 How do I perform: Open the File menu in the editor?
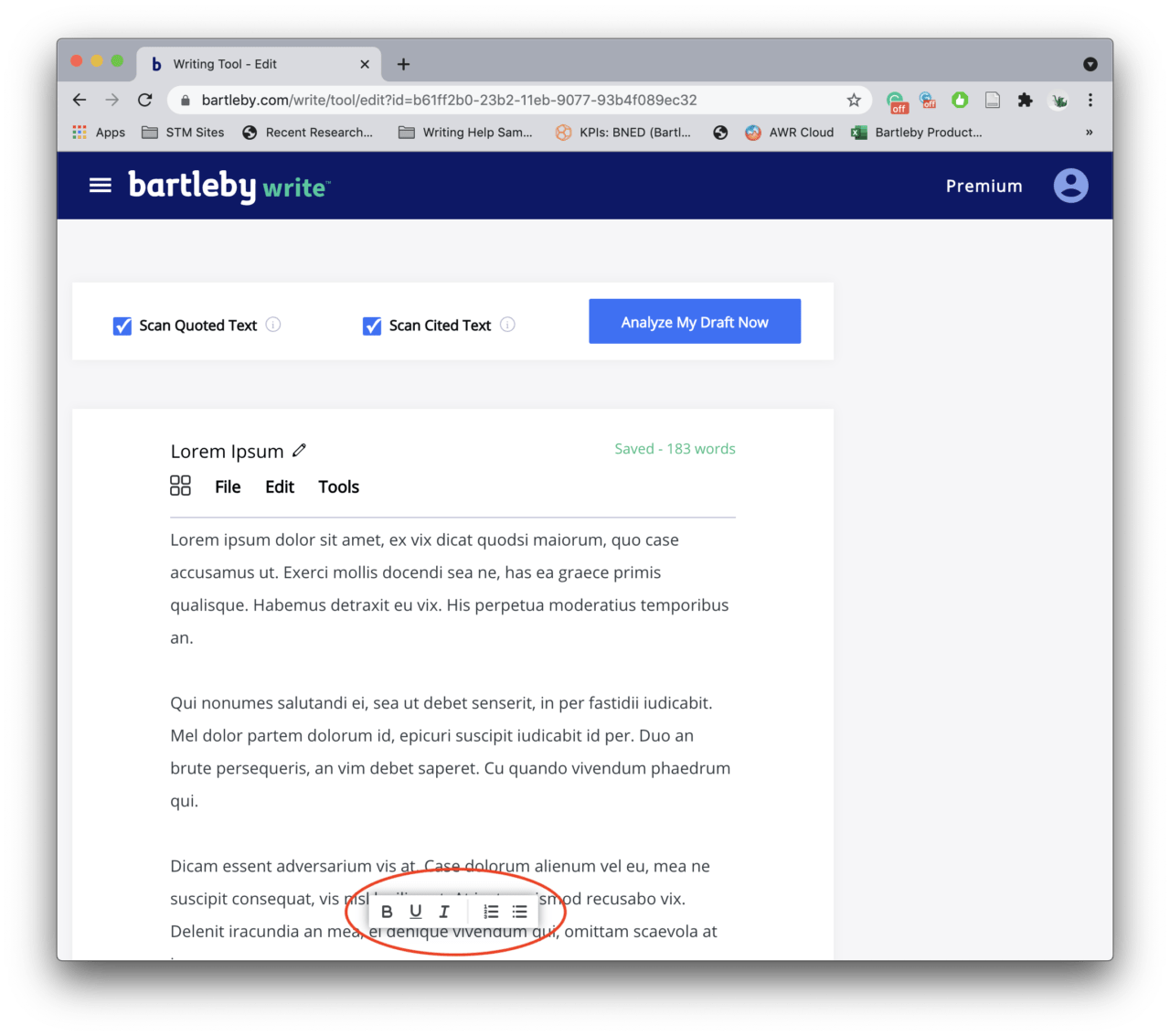click(228, 486)
